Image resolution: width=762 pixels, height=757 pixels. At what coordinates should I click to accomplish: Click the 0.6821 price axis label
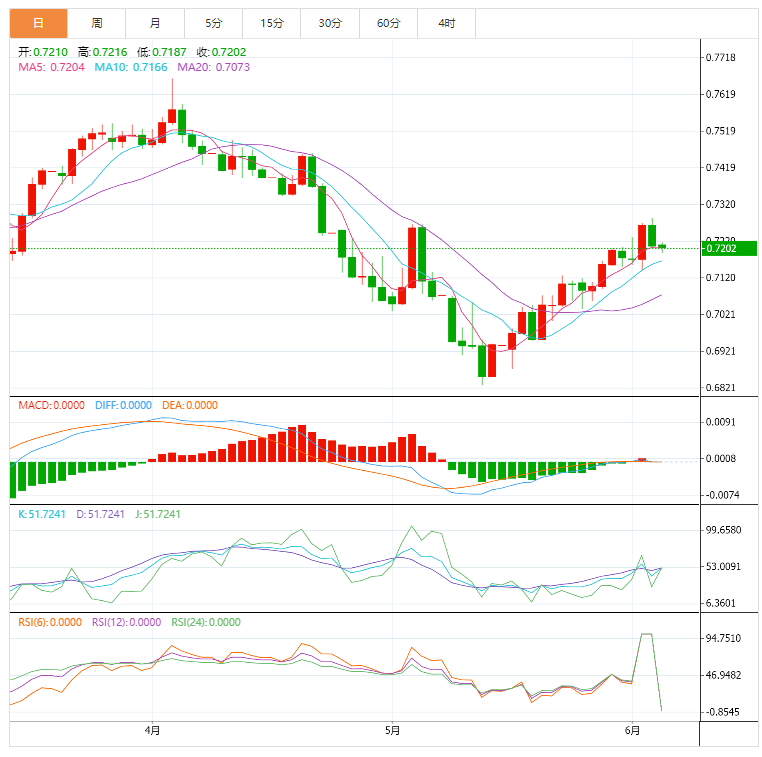pyautogui.click(x=721, y=387)
